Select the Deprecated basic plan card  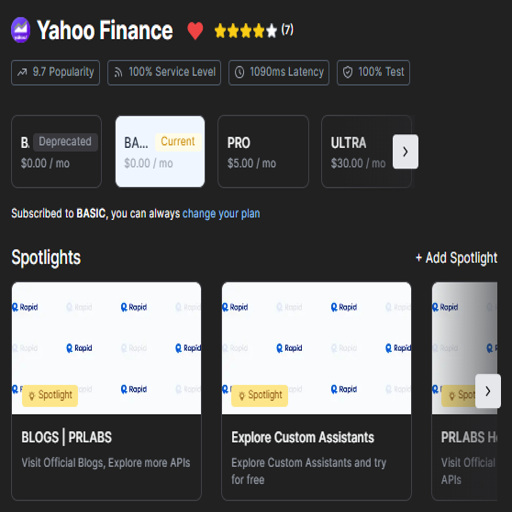56,152
